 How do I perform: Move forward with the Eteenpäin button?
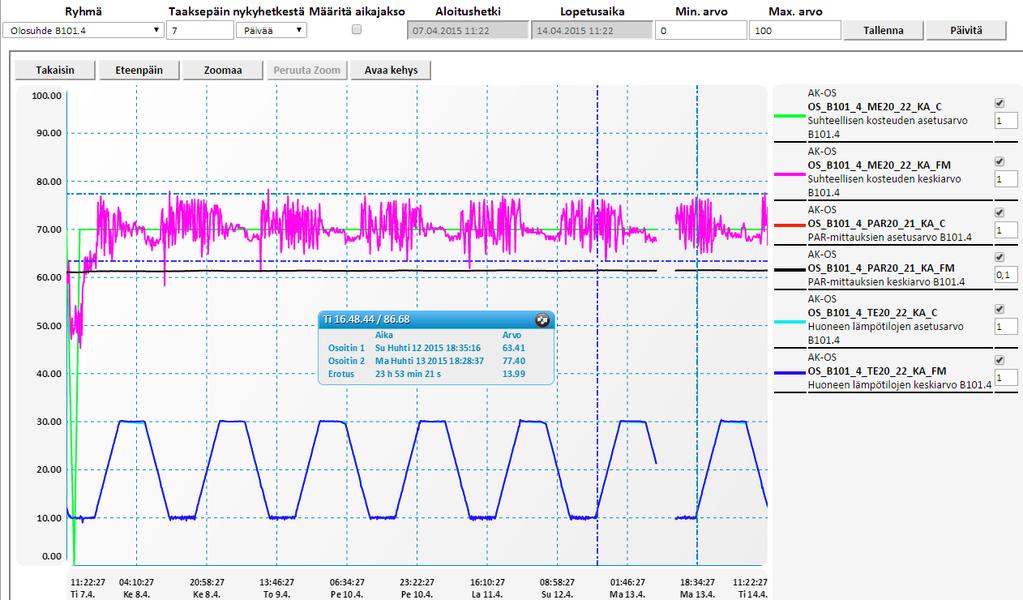(x=139, y=70)
